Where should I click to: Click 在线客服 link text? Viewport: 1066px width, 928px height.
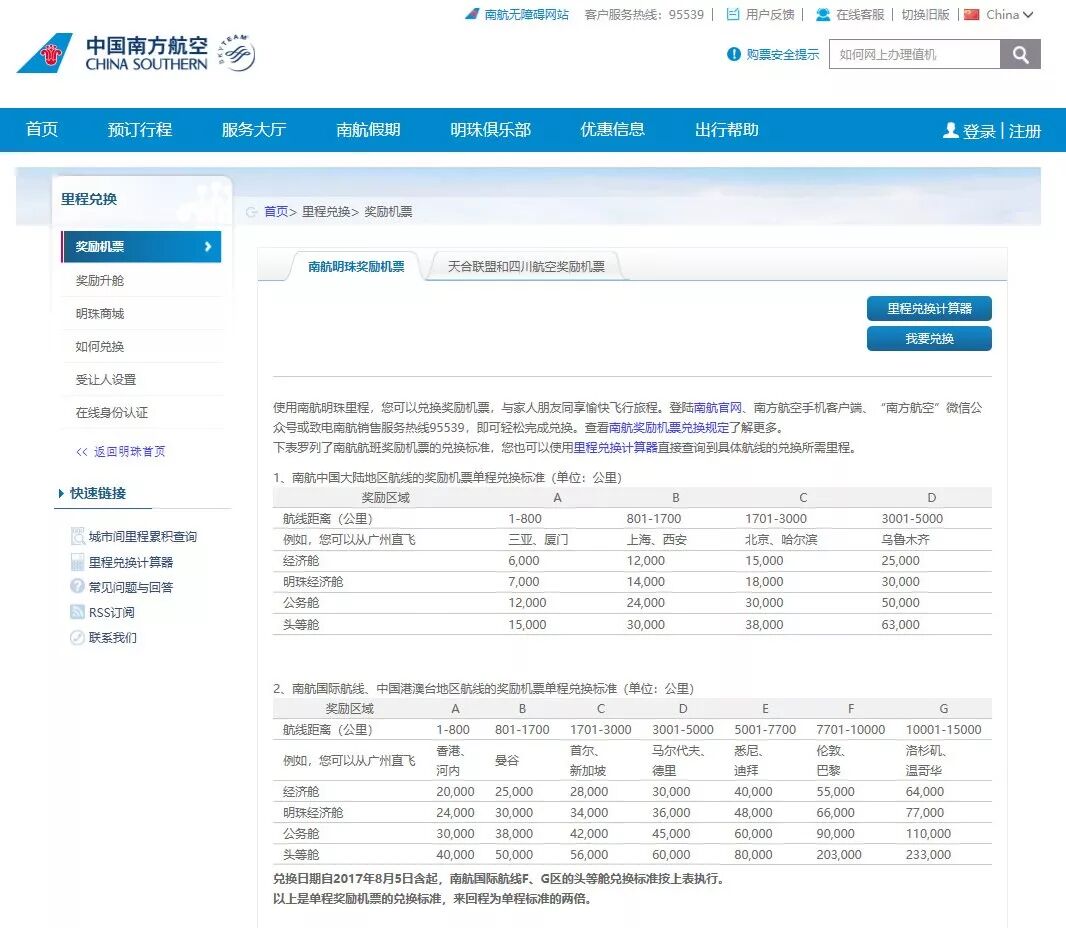(x=860, y=14)
